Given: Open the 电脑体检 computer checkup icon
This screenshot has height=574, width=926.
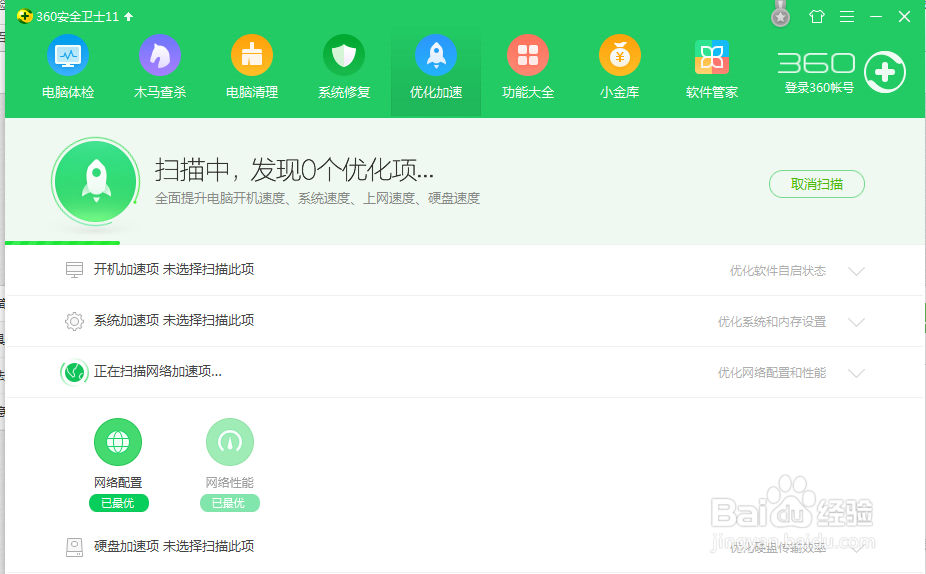Looking at the screenshot, I should click(x=68, y=55).
